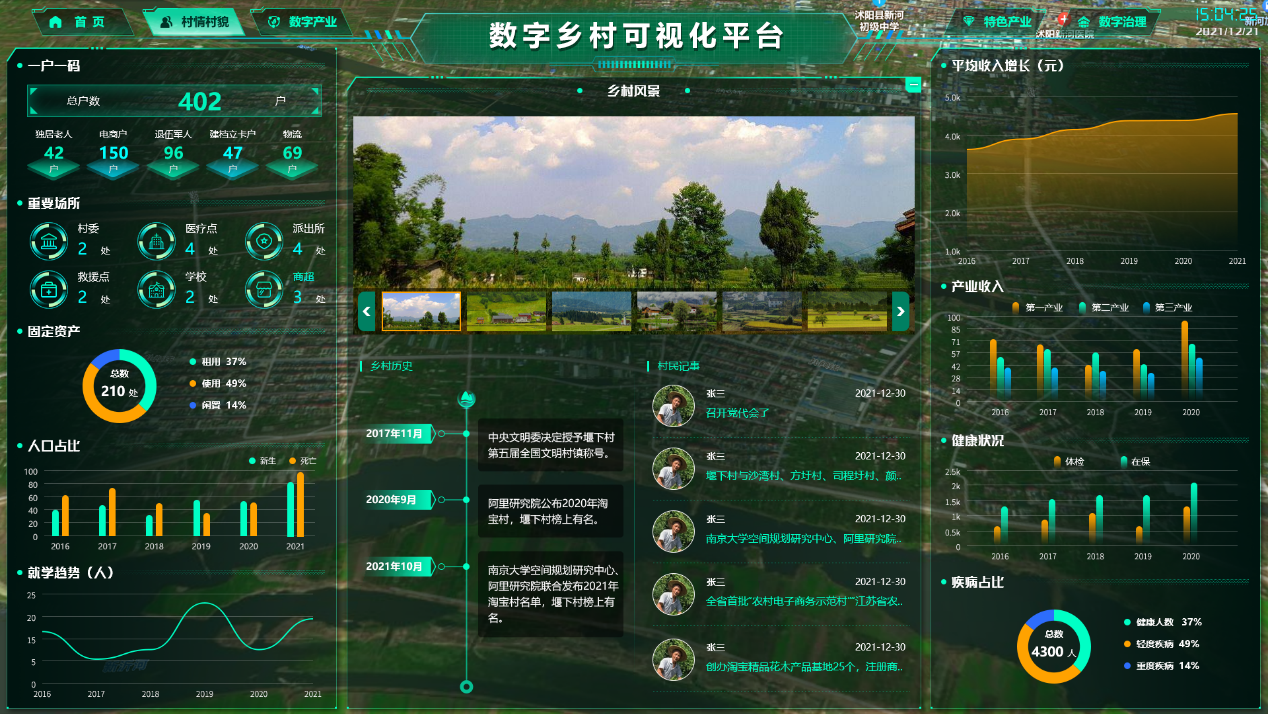The image size is (1268, 714).
Task: Switch to the 村情村貌 tab
Action: coord(194,22)
